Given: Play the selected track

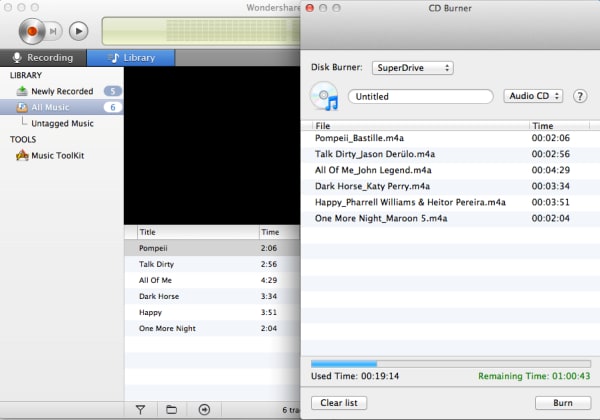Looking at the screenshot, I should tap(78, 31).
